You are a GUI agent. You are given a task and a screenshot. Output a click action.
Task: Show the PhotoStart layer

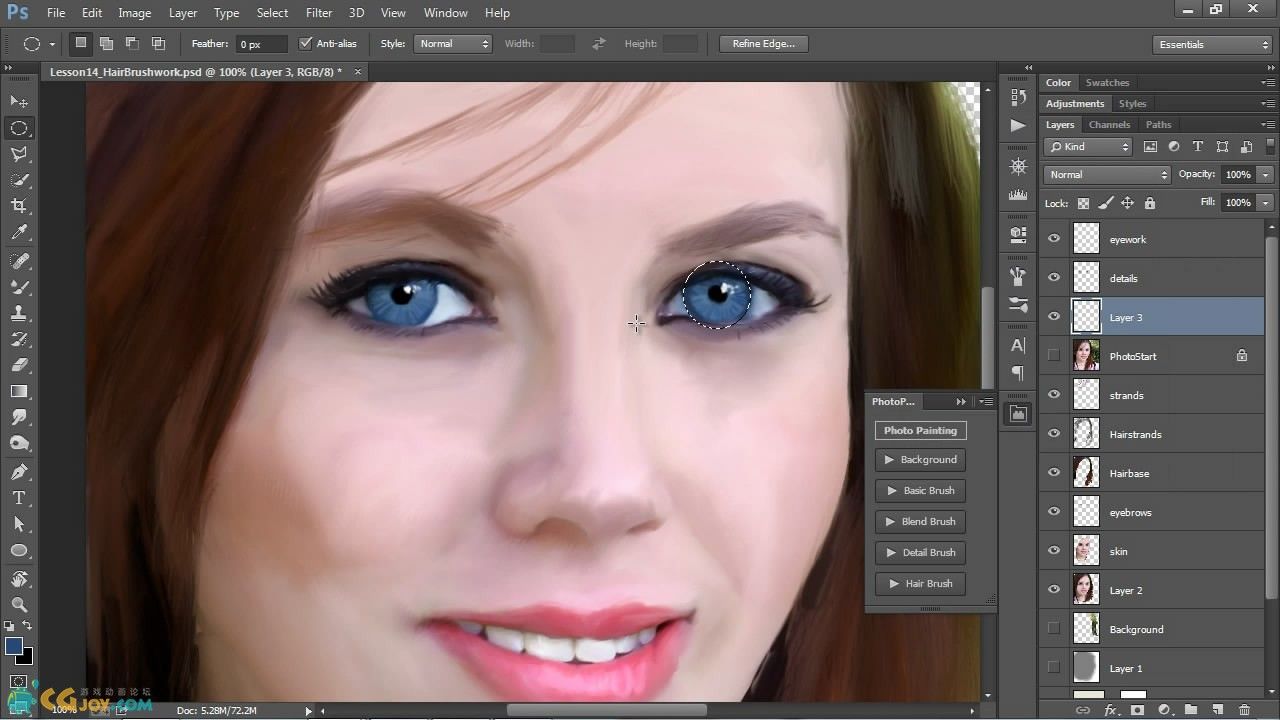[x=1053, y=356]
